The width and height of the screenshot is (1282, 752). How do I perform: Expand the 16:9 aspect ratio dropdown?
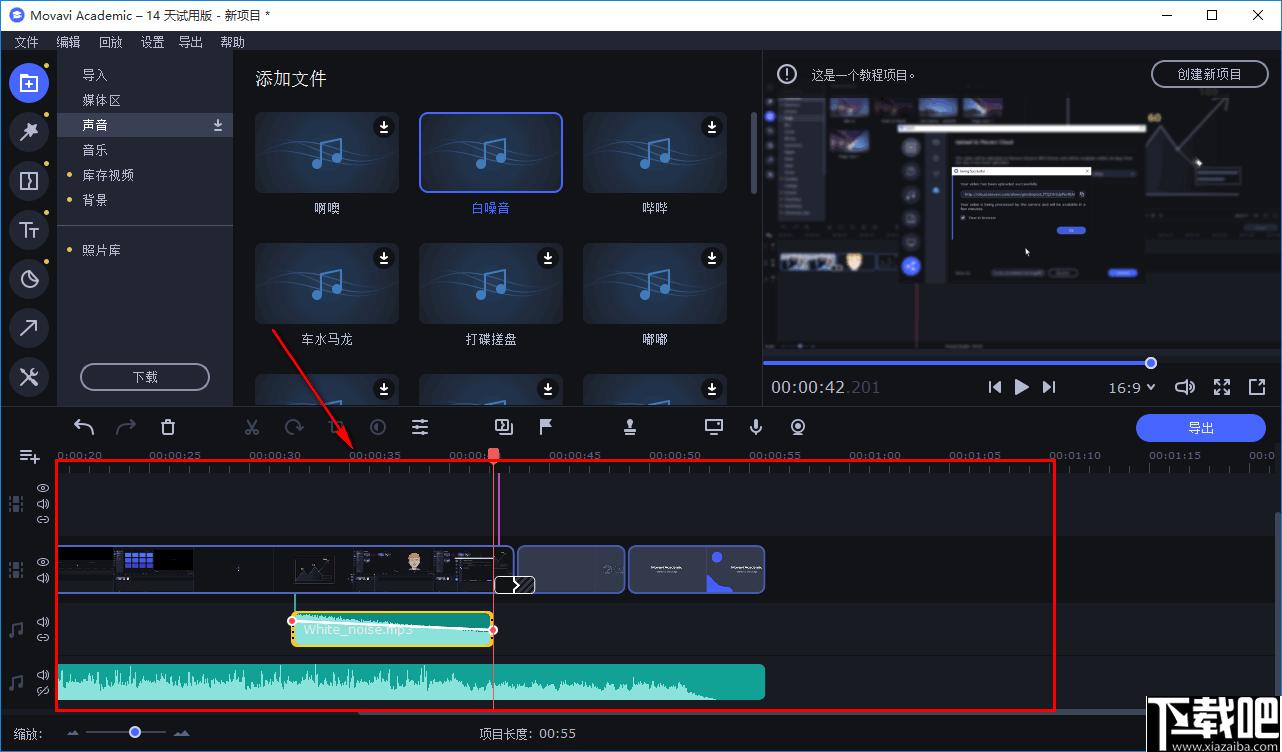pos(1132,387)
